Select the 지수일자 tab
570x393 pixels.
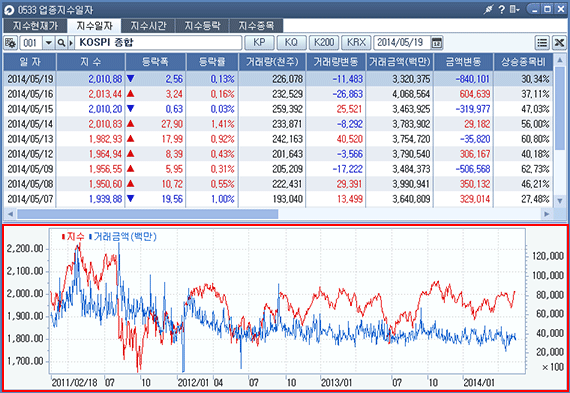click(95, 26)
